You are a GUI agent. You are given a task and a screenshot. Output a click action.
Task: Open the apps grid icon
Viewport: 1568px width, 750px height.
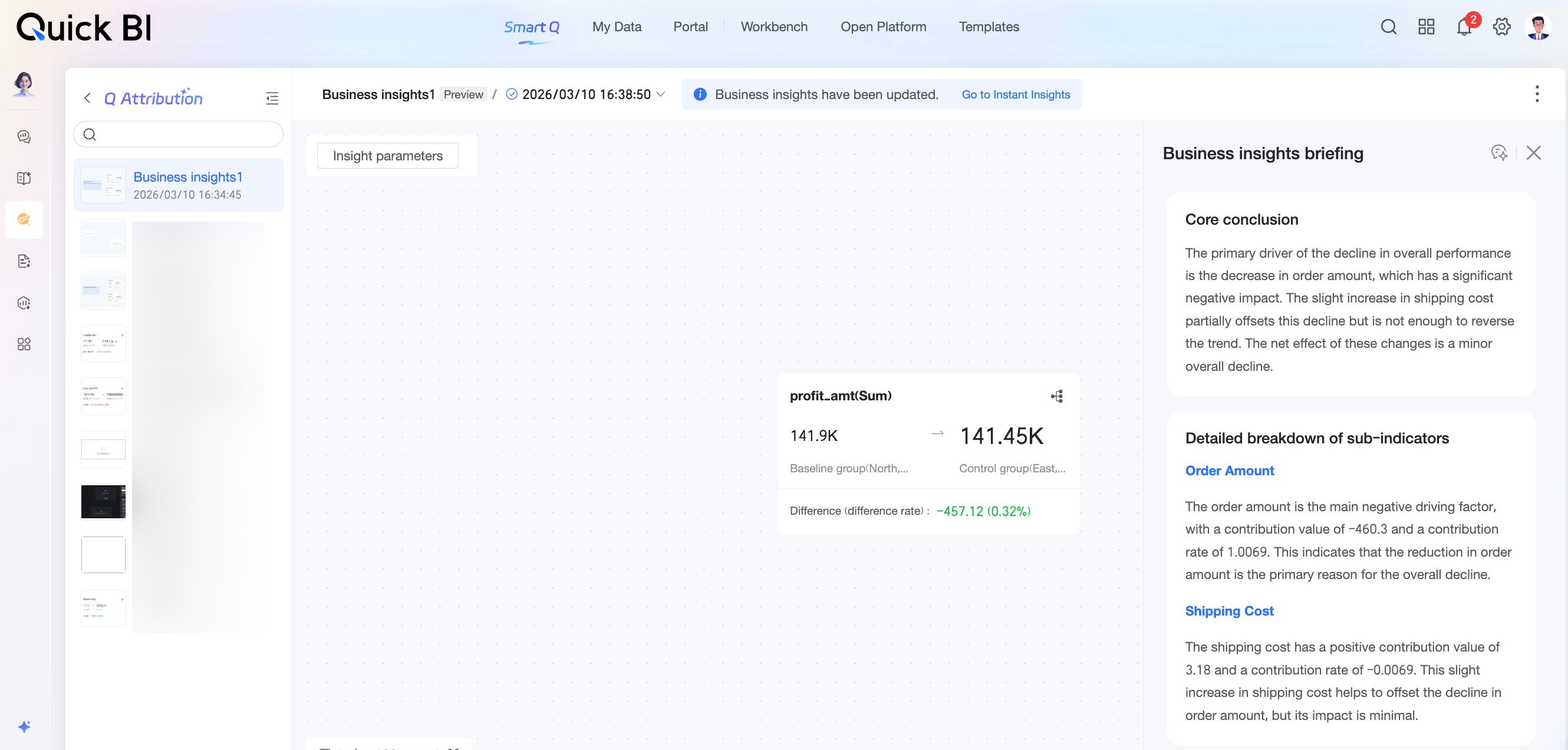tap(1426, 27)
